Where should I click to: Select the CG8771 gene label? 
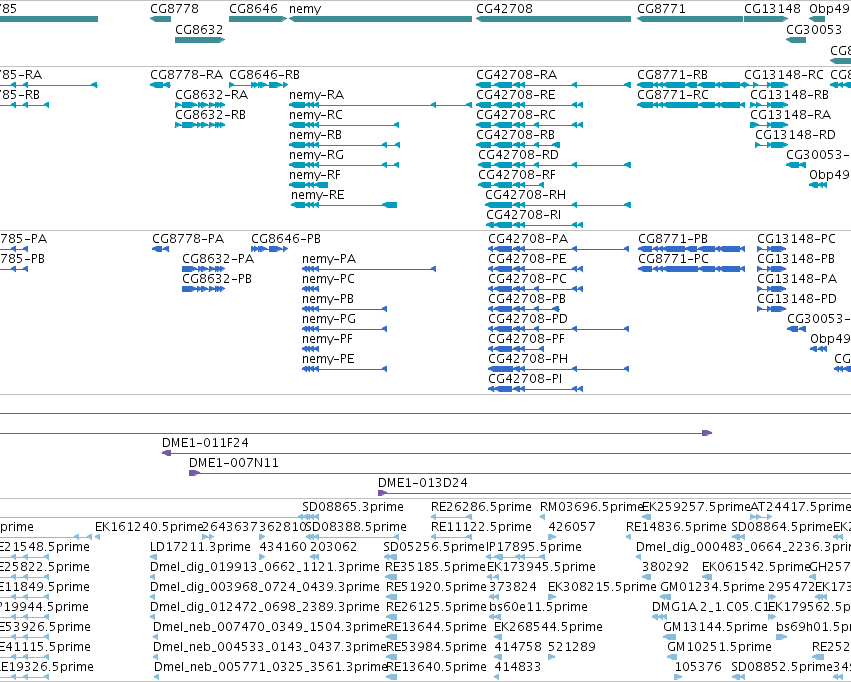click(661, 9)
